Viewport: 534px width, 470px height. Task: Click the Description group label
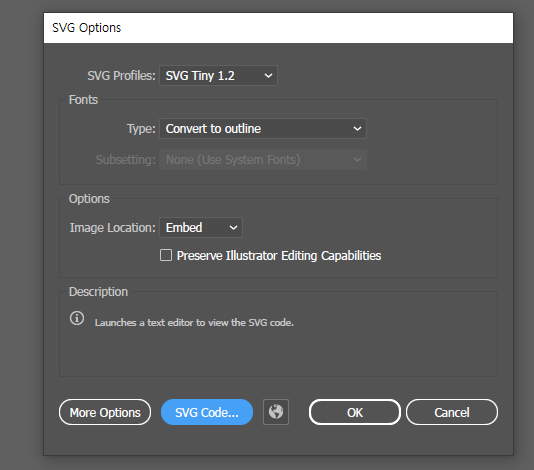[98, 292]
